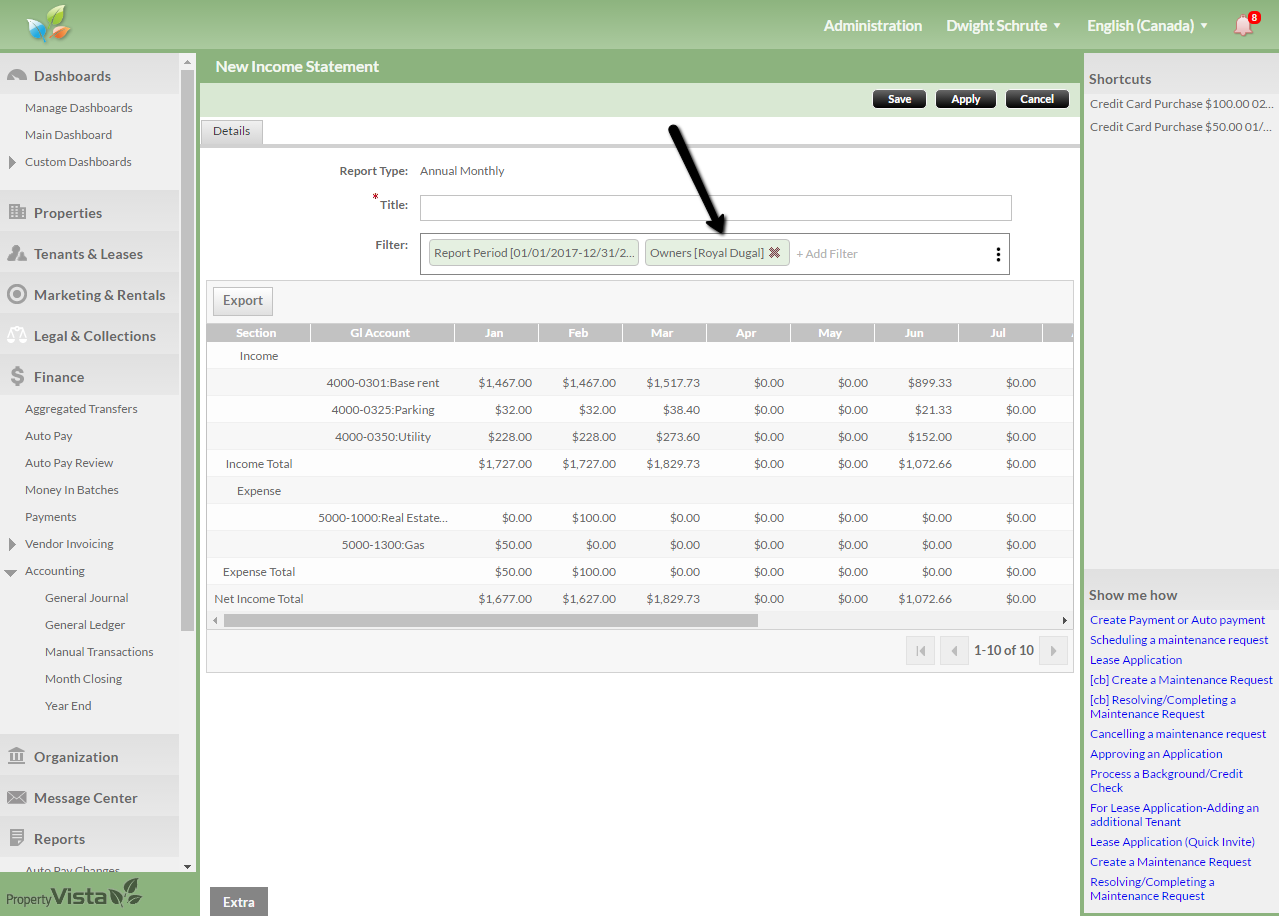Expand the Vendor Invoicing submenu
Screen dimensions: 1279x916
(x=12, y=544)
